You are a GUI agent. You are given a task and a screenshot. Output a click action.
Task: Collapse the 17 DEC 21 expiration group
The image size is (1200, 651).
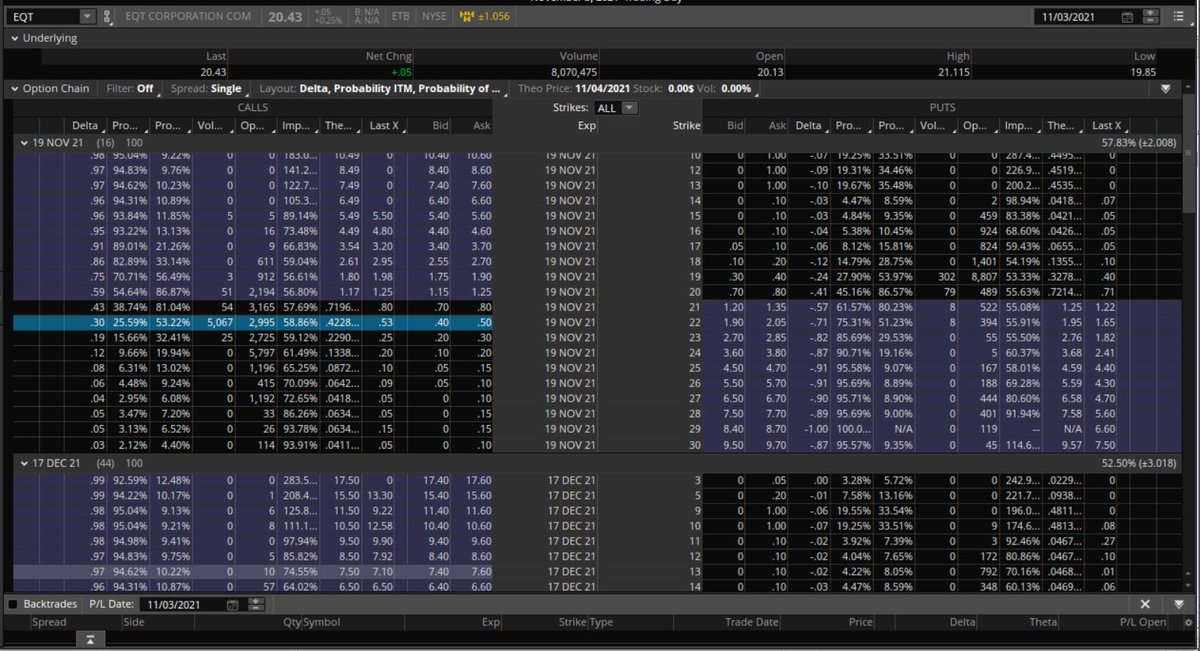(24, 464)
